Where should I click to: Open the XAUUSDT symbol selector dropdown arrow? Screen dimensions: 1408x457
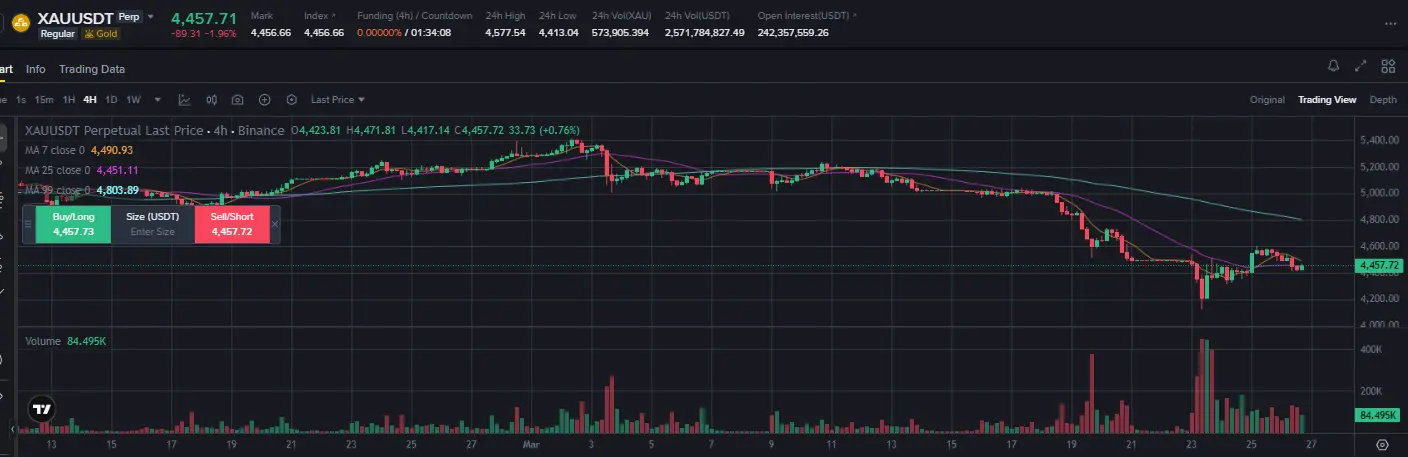coord(150,17)
